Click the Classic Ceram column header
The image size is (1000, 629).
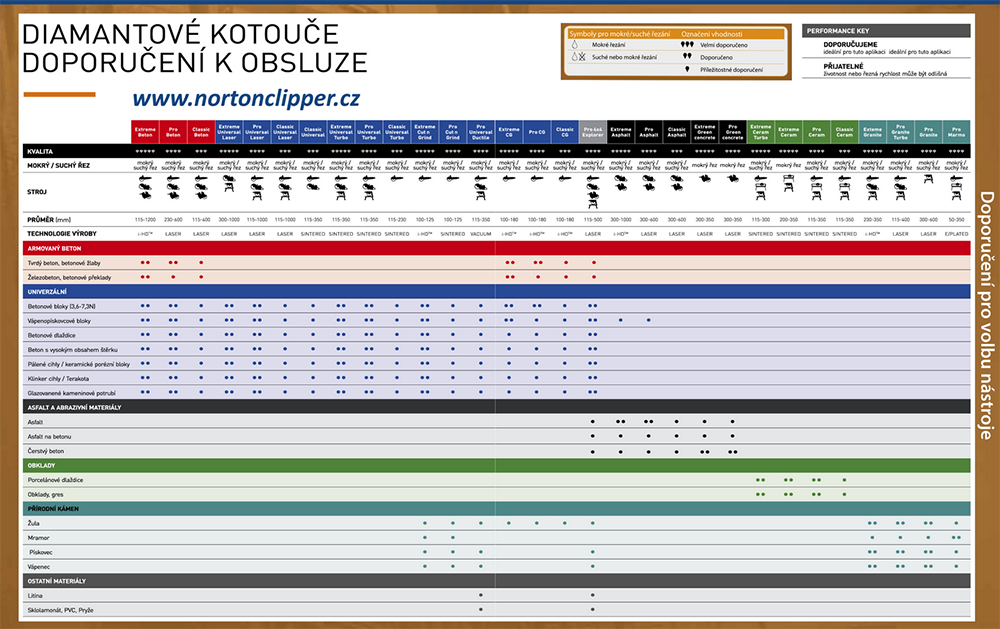(x=844, y=131)
